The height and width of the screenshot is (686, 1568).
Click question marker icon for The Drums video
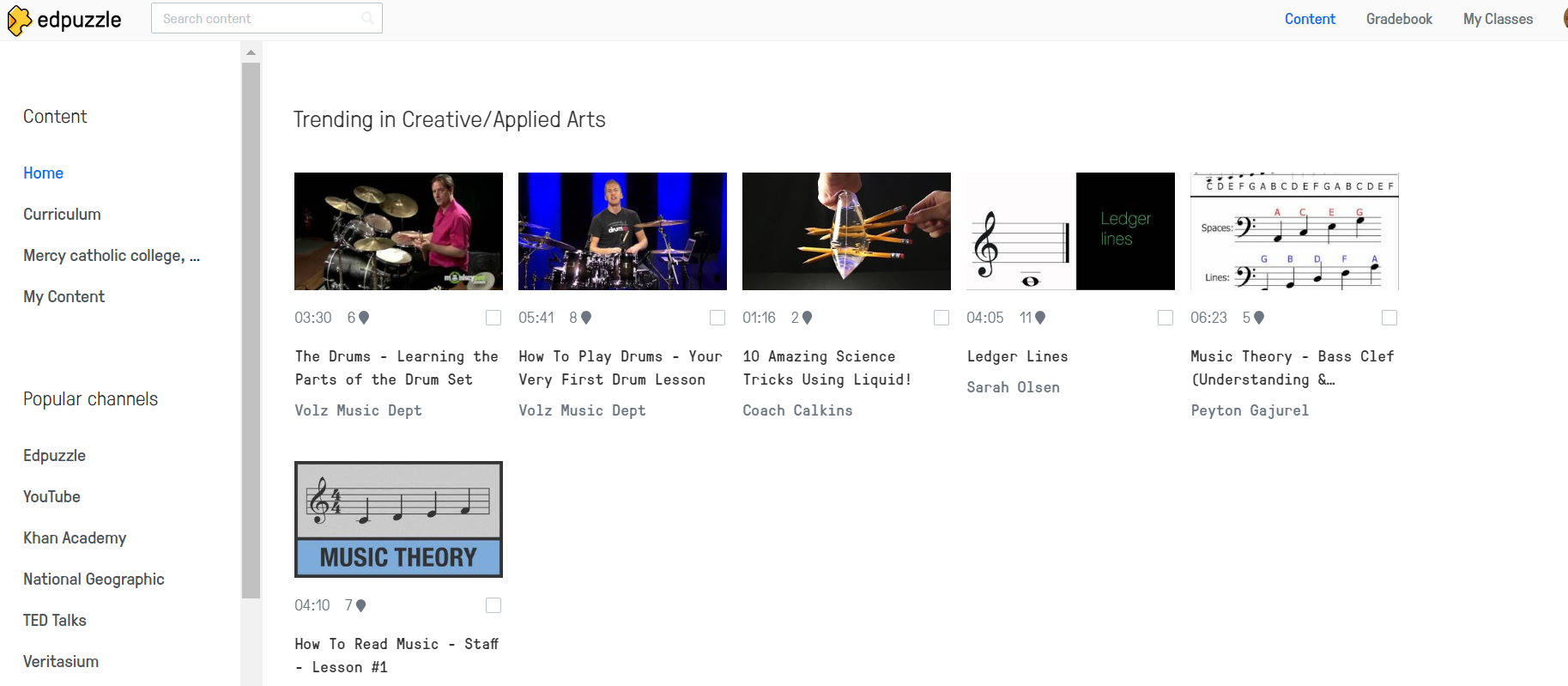point(364,318)
